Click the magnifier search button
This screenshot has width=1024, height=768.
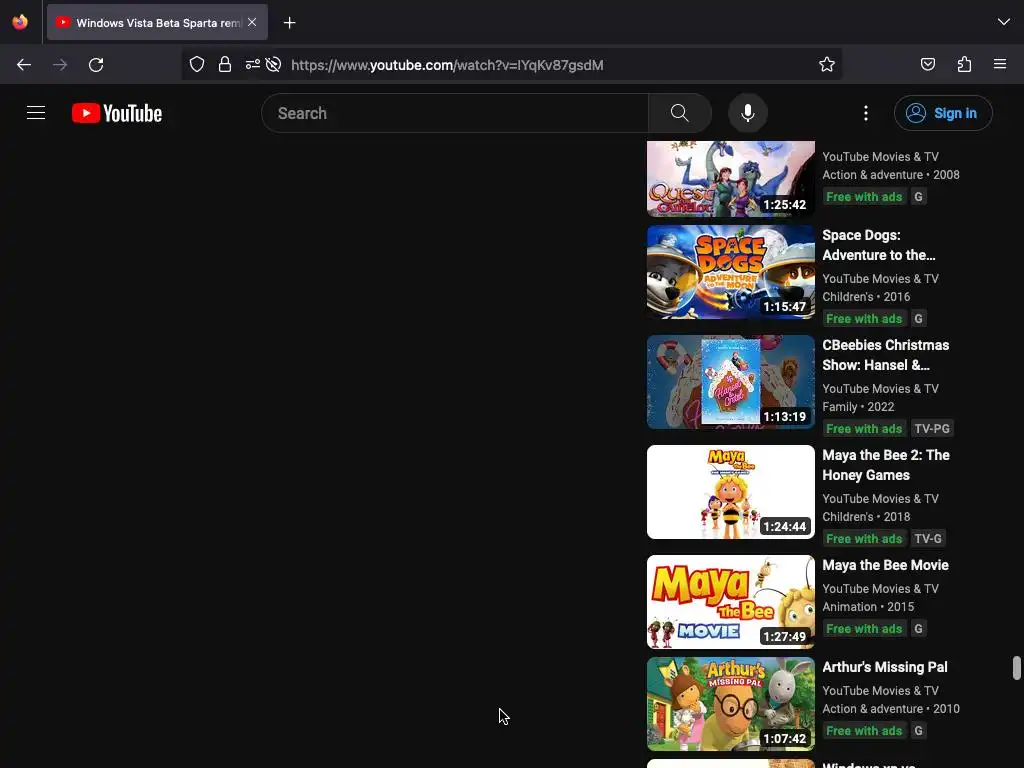pyautogui.click(x=680, y=113)
